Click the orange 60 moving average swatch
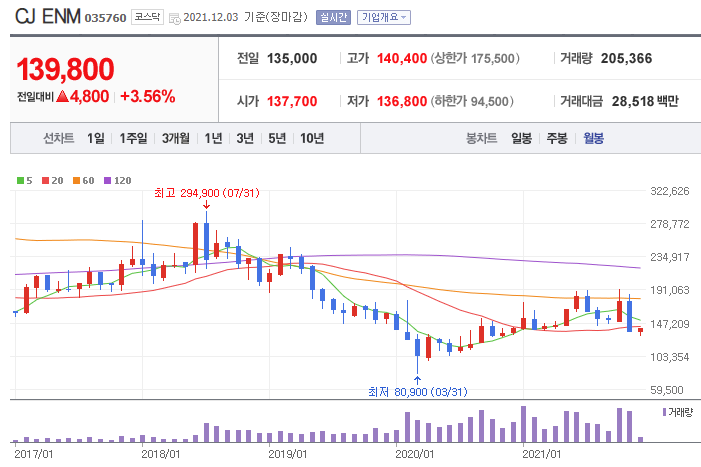Viewport: 701px width, 467px height. 76,181
